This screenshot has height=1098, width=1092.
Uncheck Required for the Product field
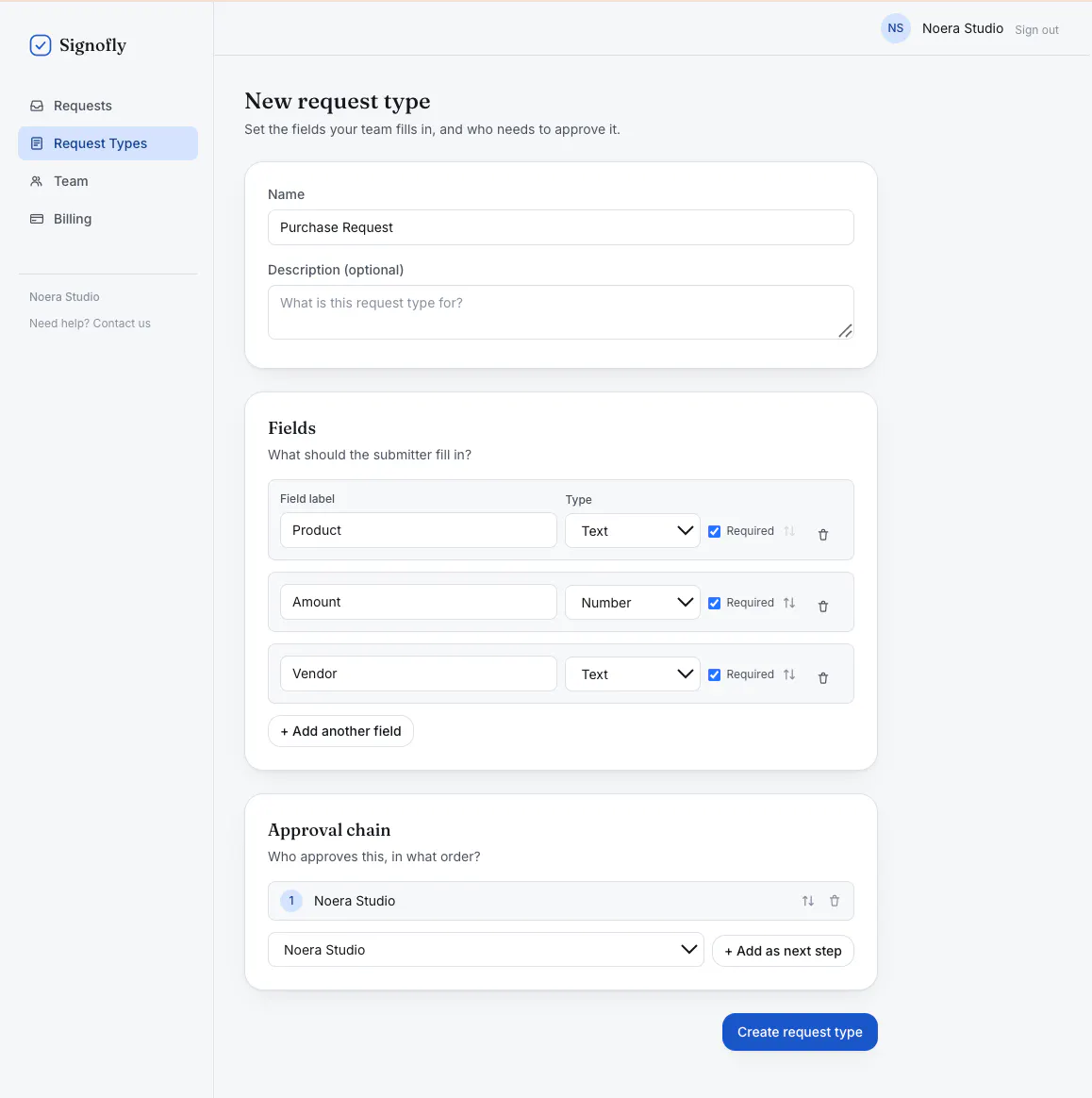(x=714, y=531)
